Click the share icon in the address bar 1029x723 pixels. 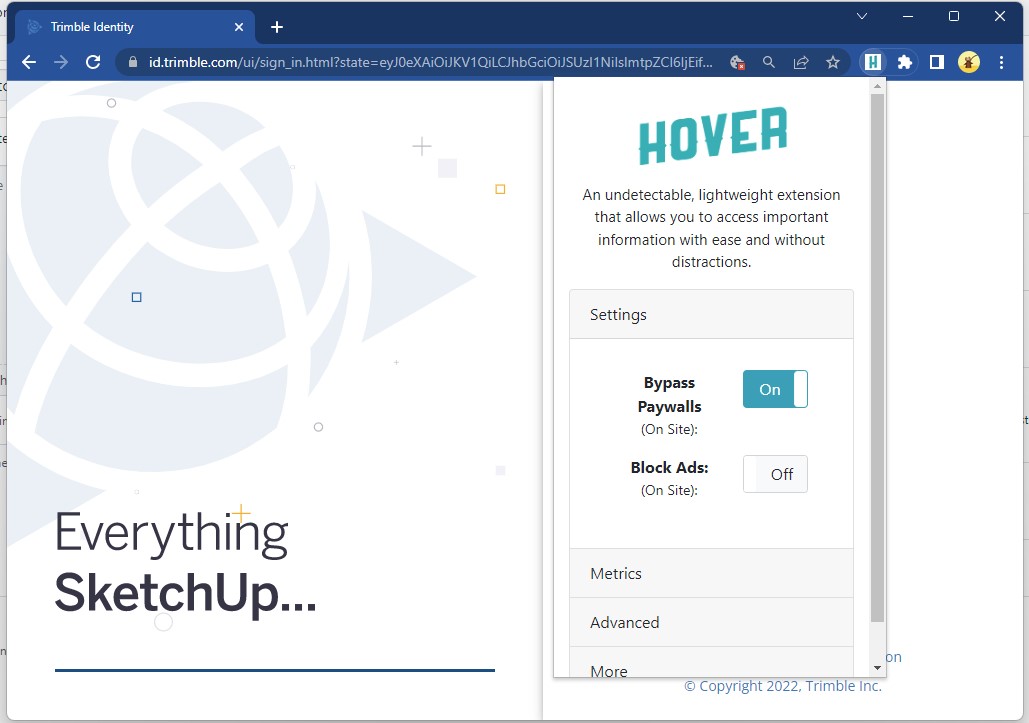tap(801, 62)
